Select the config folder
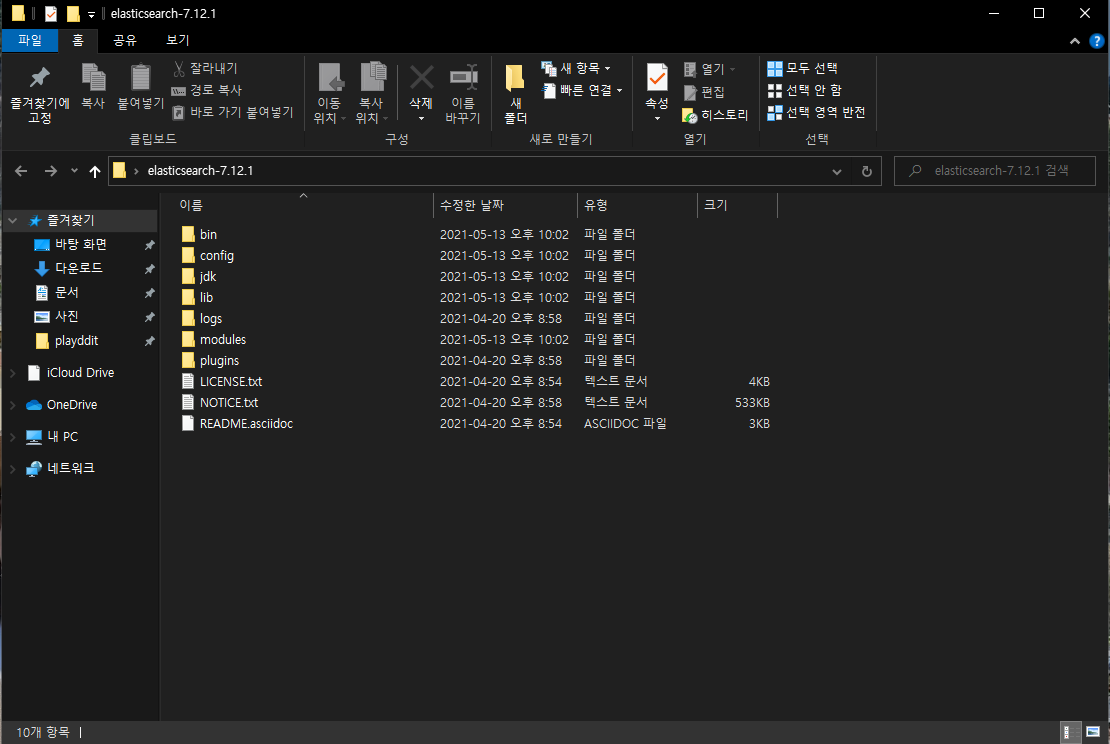 click(x=217, y=256)
